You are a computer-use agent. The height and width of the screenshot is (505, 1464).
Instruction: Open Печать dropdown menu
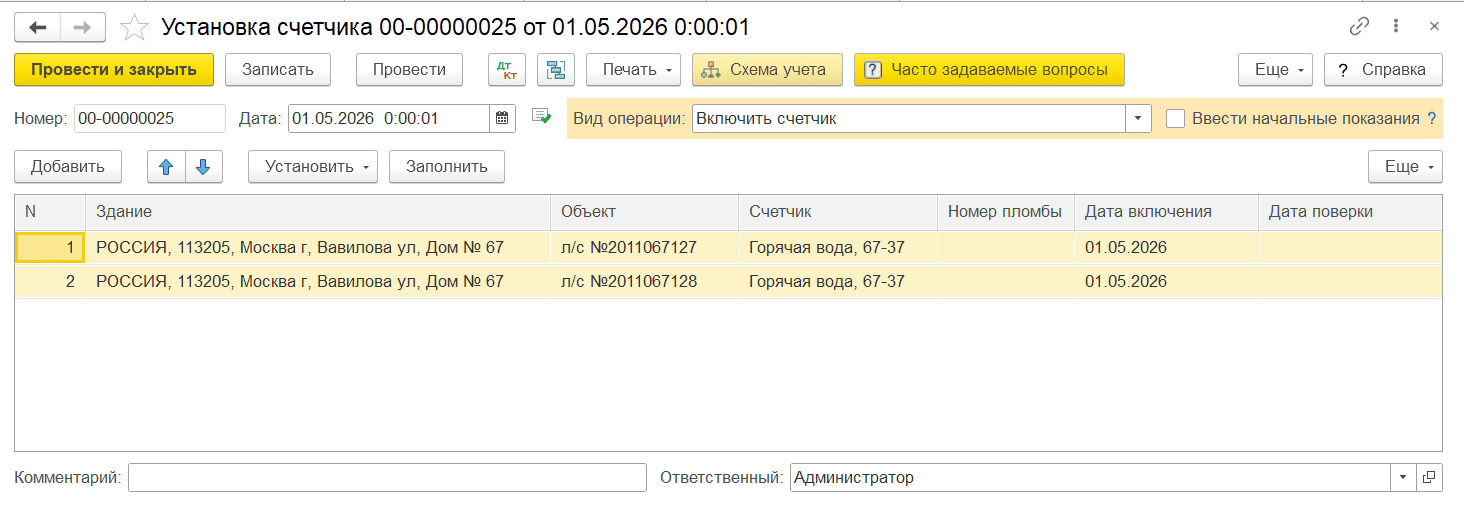coord(634,69)
